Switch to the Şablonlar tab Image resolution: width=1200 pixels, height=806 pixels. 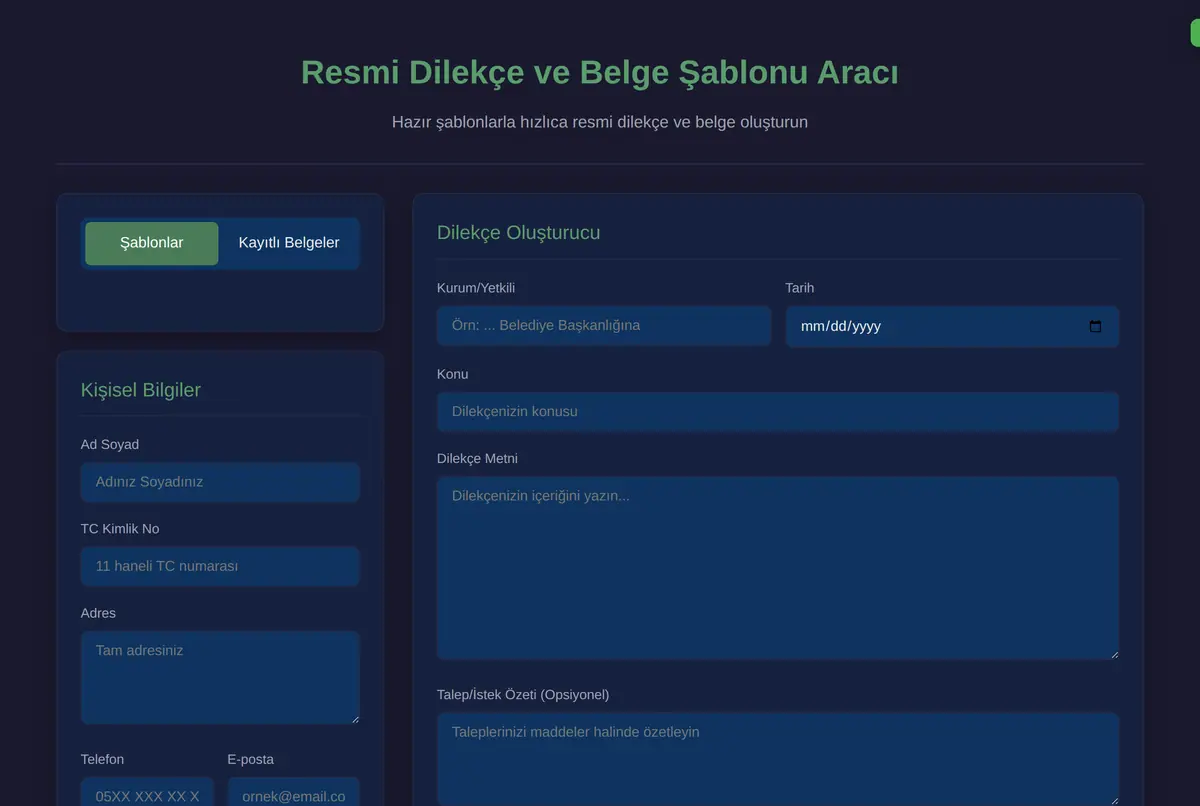151,243
